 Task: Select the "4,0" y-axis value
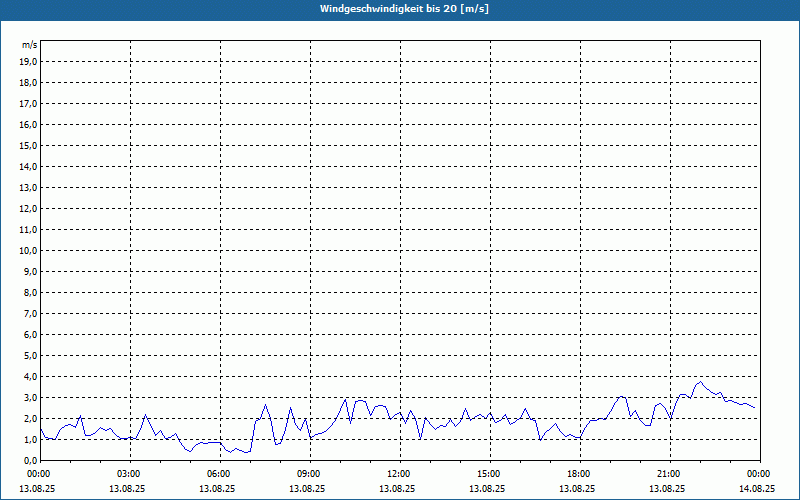tap(30, 377)
